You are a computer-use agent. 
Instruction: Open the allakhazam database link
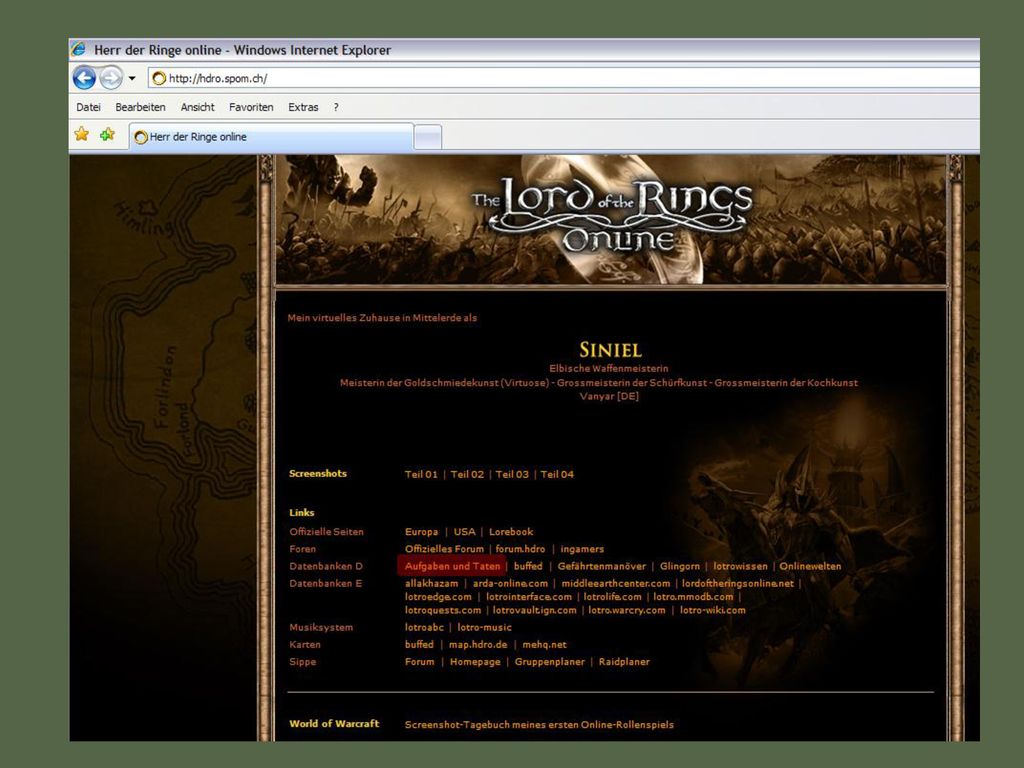[432, 583]
